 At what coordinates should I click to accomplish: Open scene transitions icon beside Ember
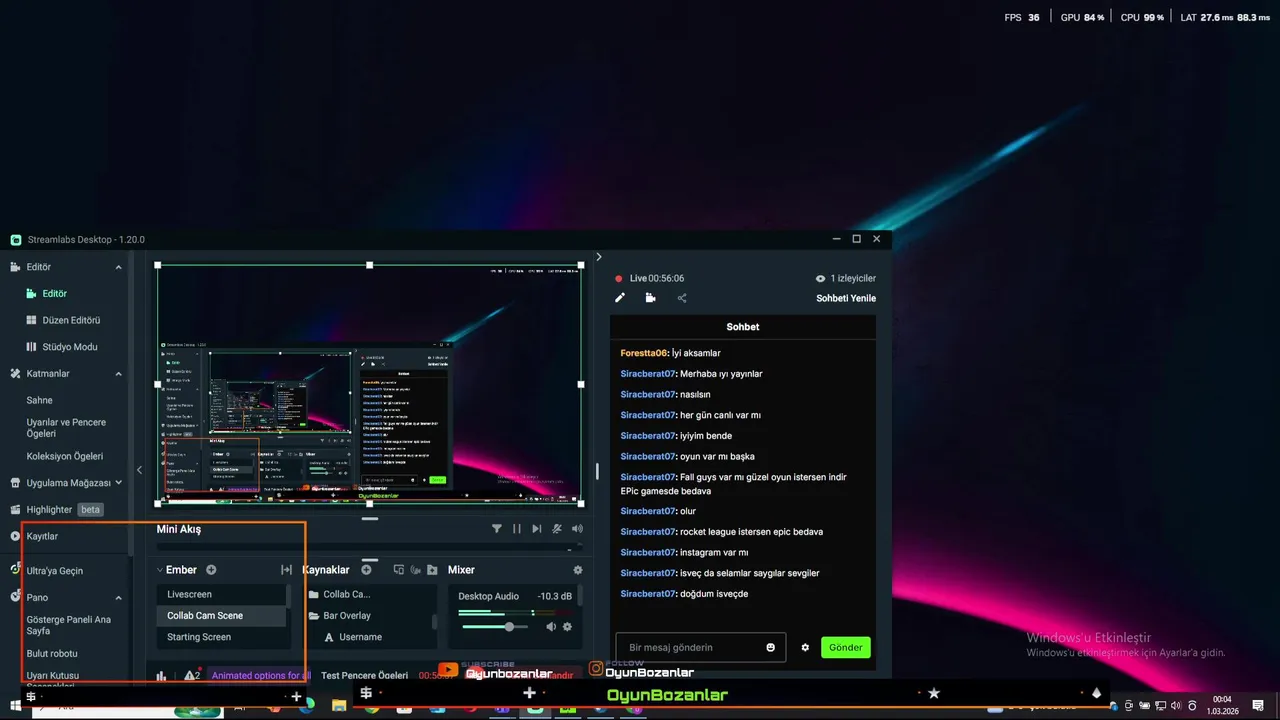click(x=287, y=570)
